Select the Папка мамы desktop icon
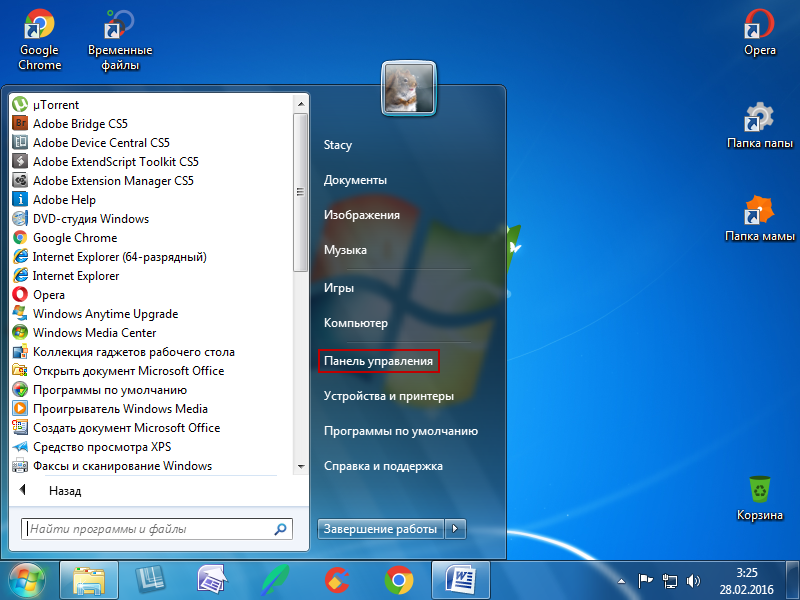 760,218
